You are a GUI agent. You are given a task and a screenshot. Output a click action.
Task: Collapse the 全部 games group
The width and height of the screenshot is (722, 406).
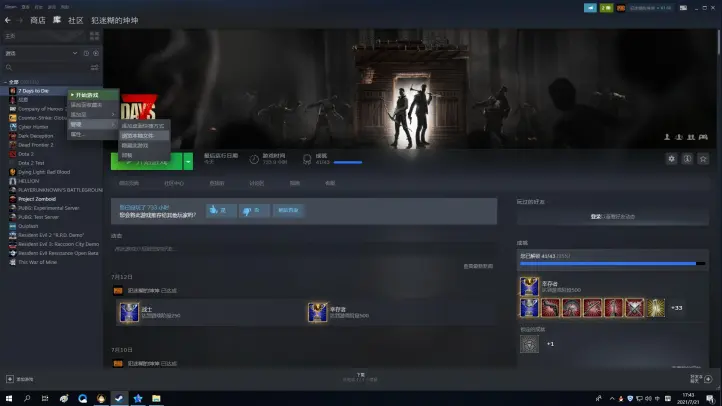(x=5, y=82)
